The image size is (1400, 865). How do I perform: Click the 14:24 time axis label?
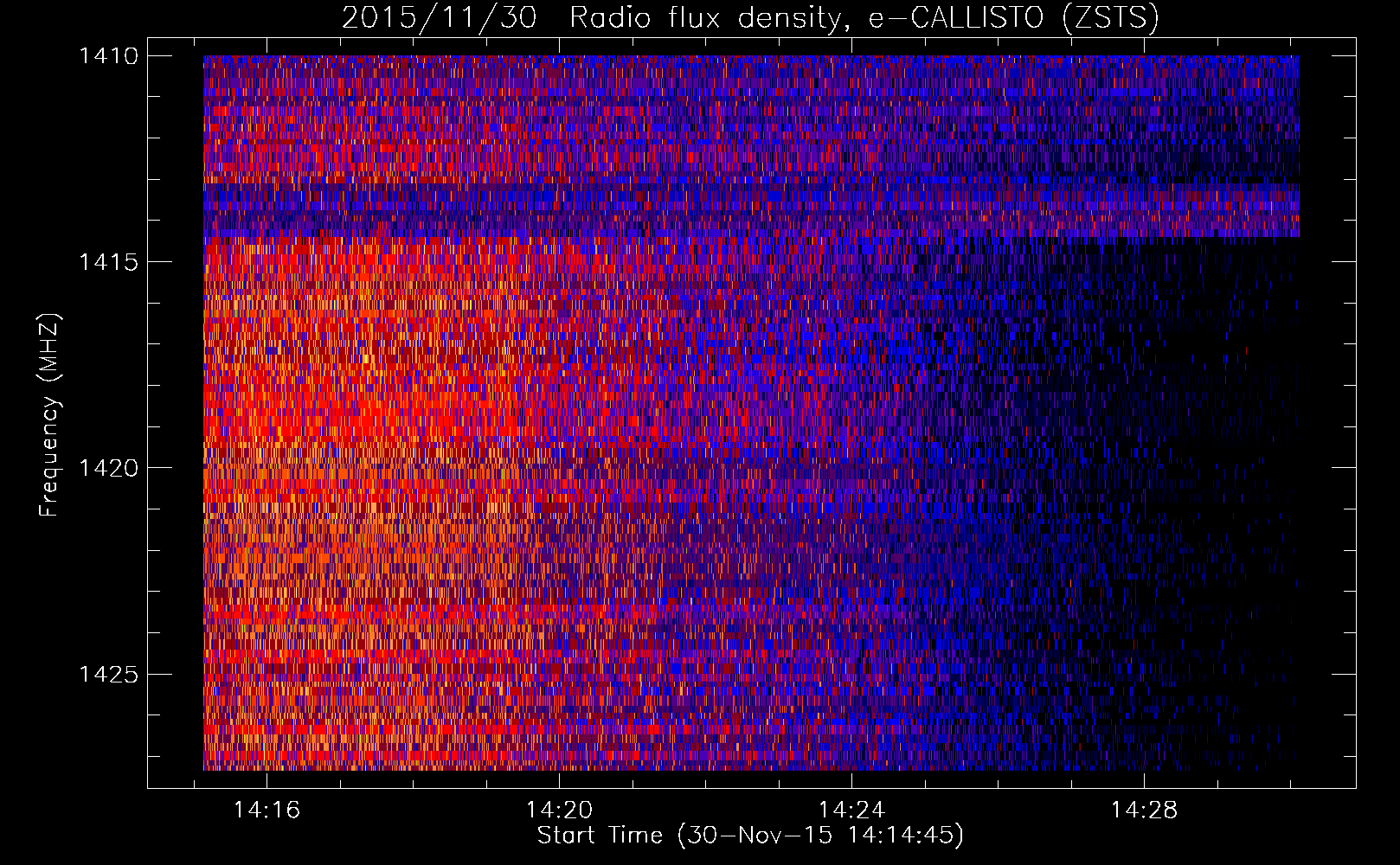pos(852,811)
